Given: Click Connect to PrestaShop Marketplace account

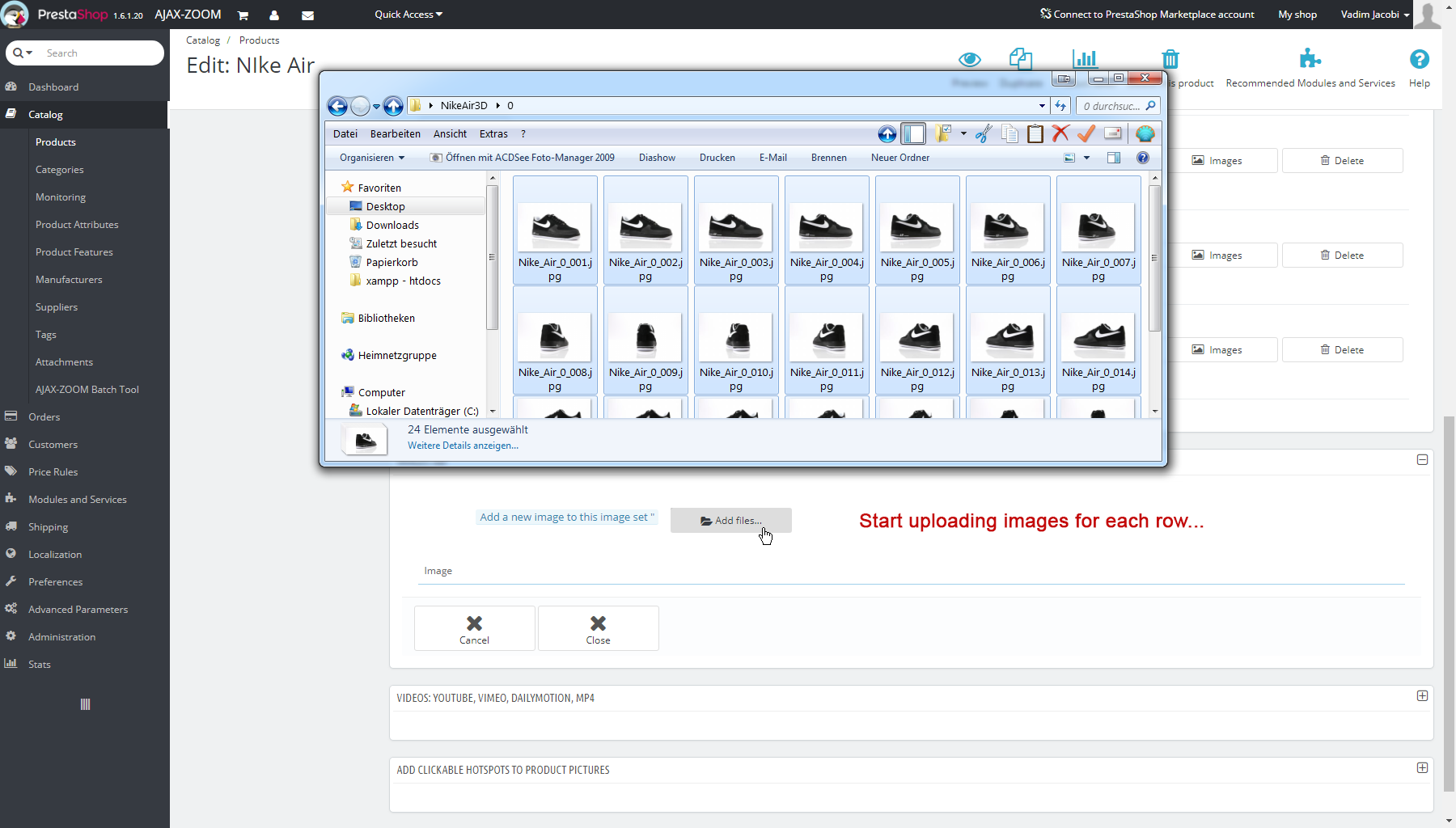Looking at the screenshot, I should [x=1147, y=15].
